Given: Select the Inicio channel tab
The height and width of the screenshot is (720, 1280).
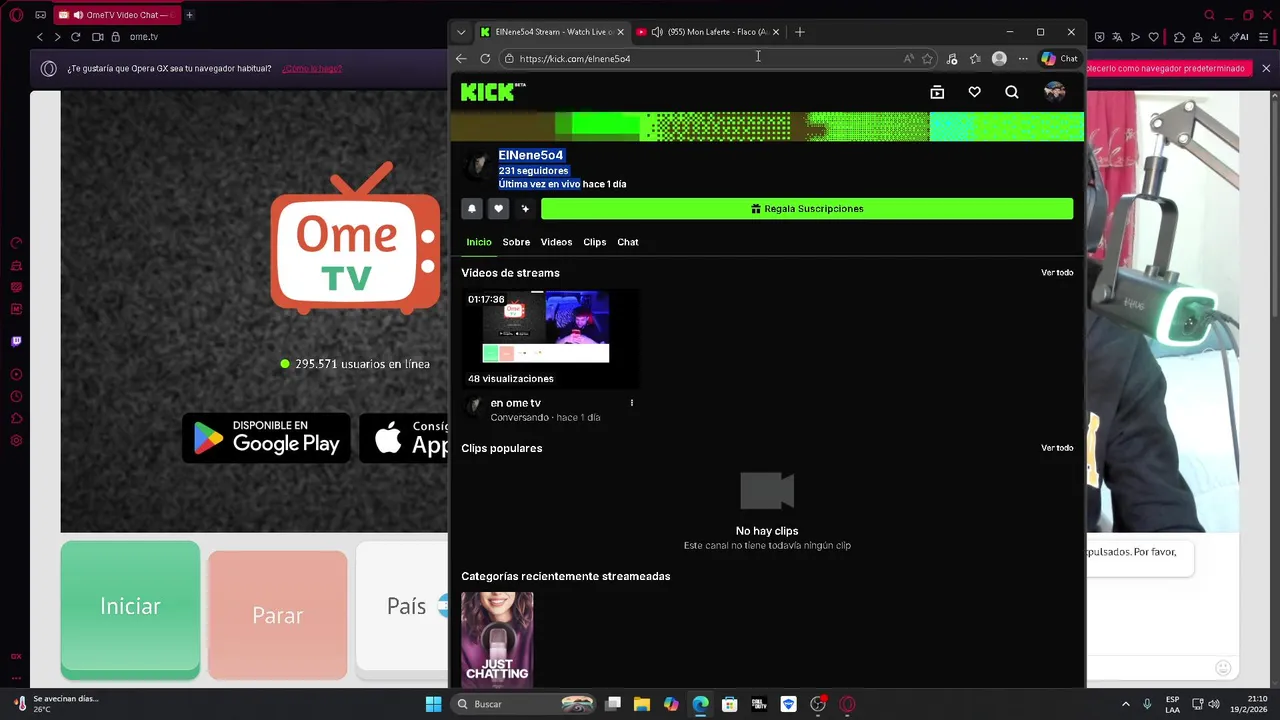Looking at the screenshot, I should point(479,242).
